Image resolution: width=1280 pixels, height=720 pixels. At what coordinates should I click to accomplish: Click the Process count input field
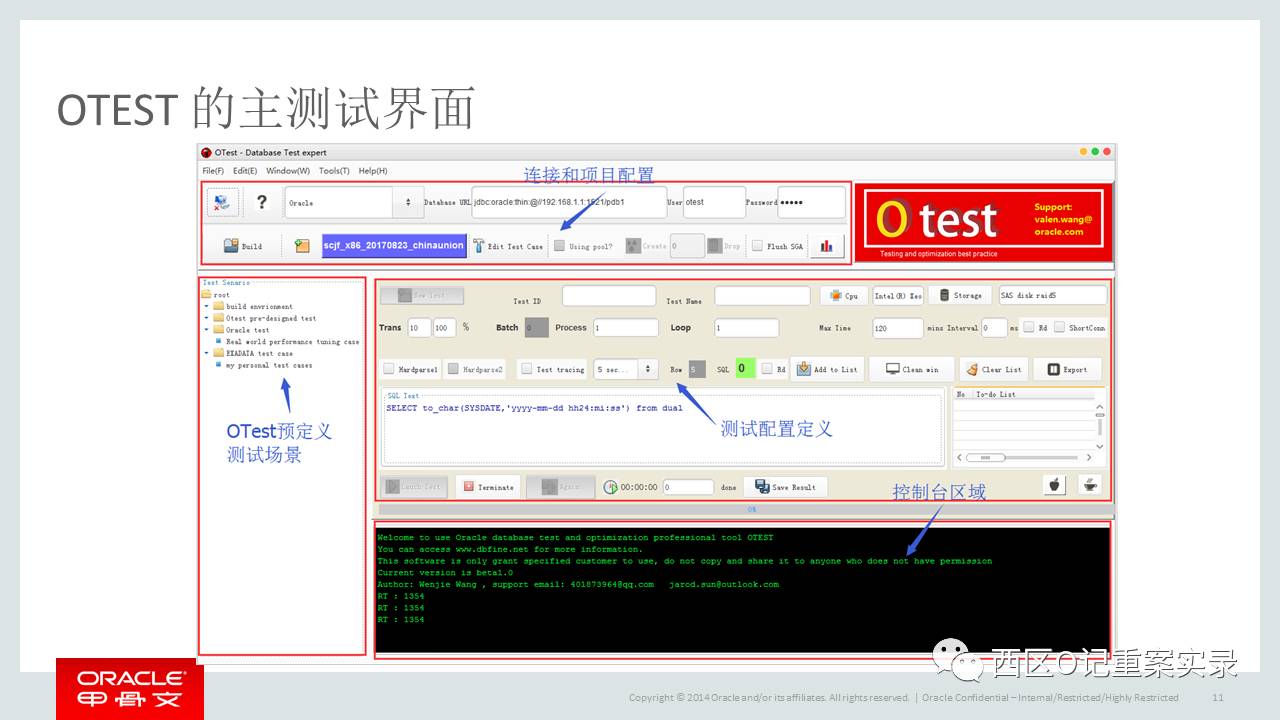[x=626, y=328]
